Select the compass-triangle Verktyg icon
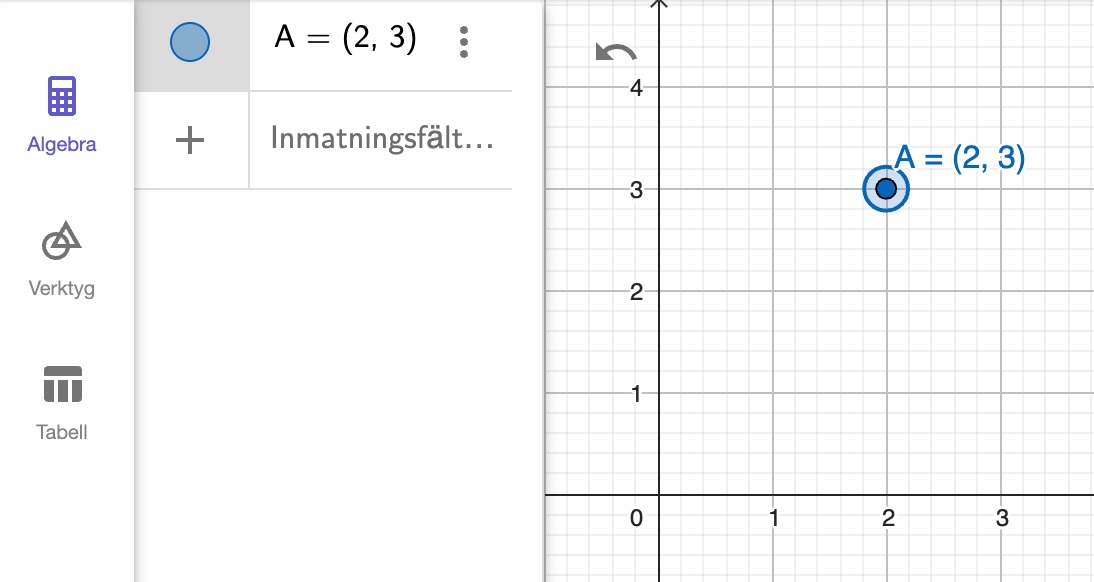Viewport: 1094px width, 582px height. 61,239
